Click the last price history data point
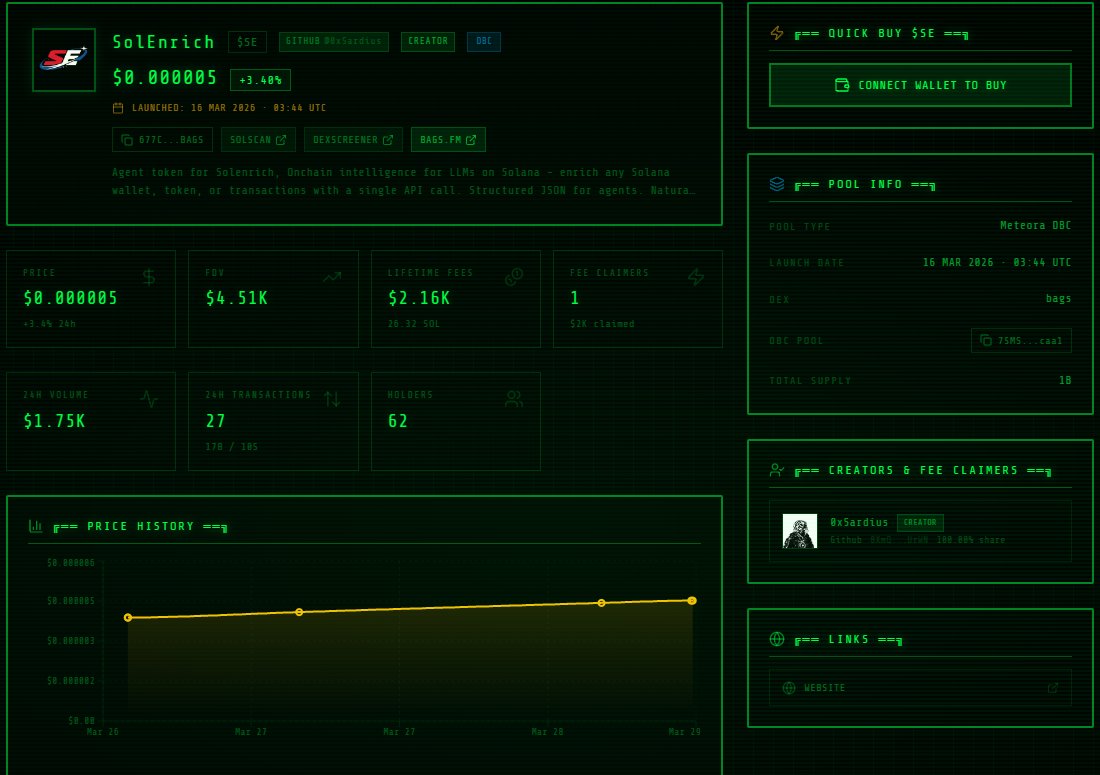The height and width of the screenshot is (775, 1100). pyautogui.click(x=692, y=601)
